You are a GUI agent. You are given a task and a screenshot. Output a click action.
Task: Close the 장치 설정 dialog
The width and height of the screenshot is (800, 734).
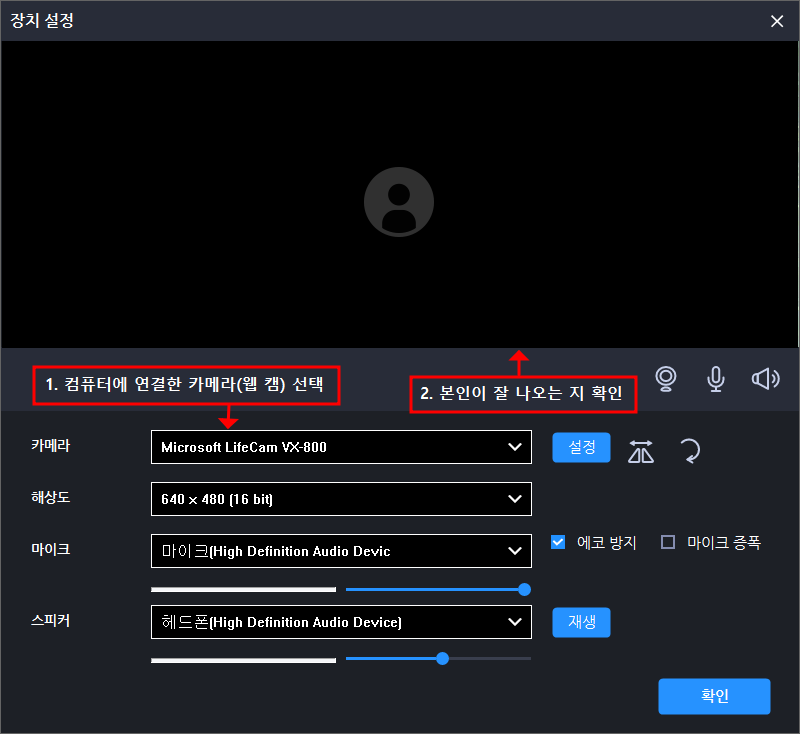tap(777, 21)
